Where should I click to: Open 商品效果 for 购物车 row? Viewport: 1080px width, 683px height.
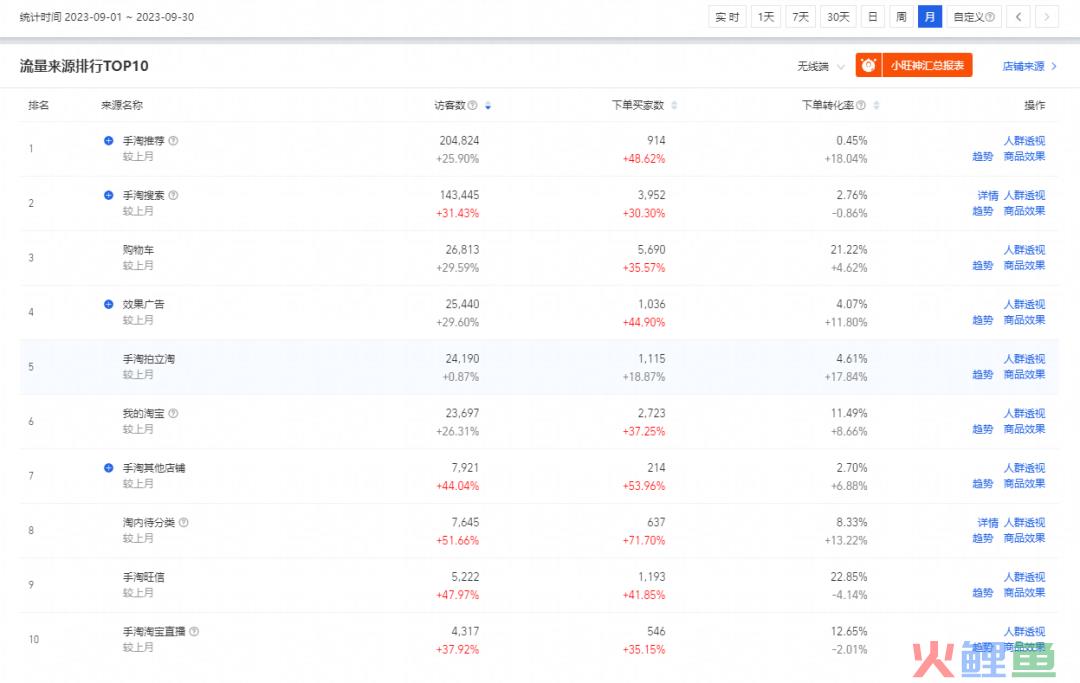1024,265
